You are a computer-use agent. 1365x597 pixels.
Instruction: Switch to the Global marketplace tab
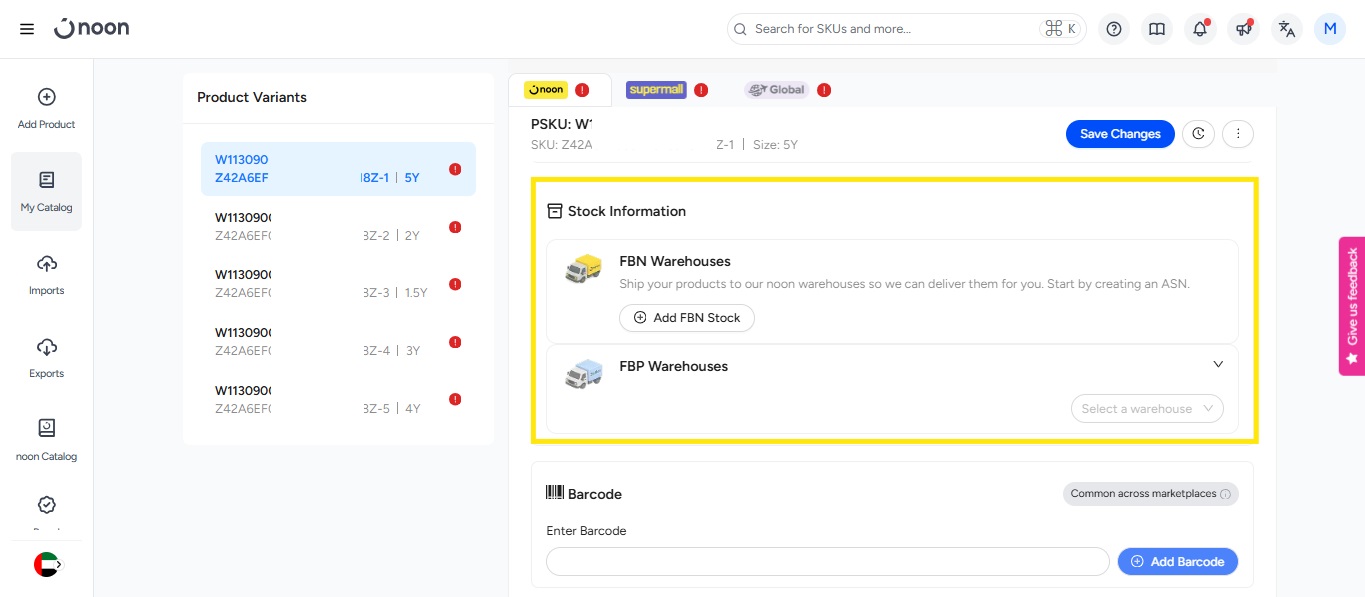click(x=776, y=90)
